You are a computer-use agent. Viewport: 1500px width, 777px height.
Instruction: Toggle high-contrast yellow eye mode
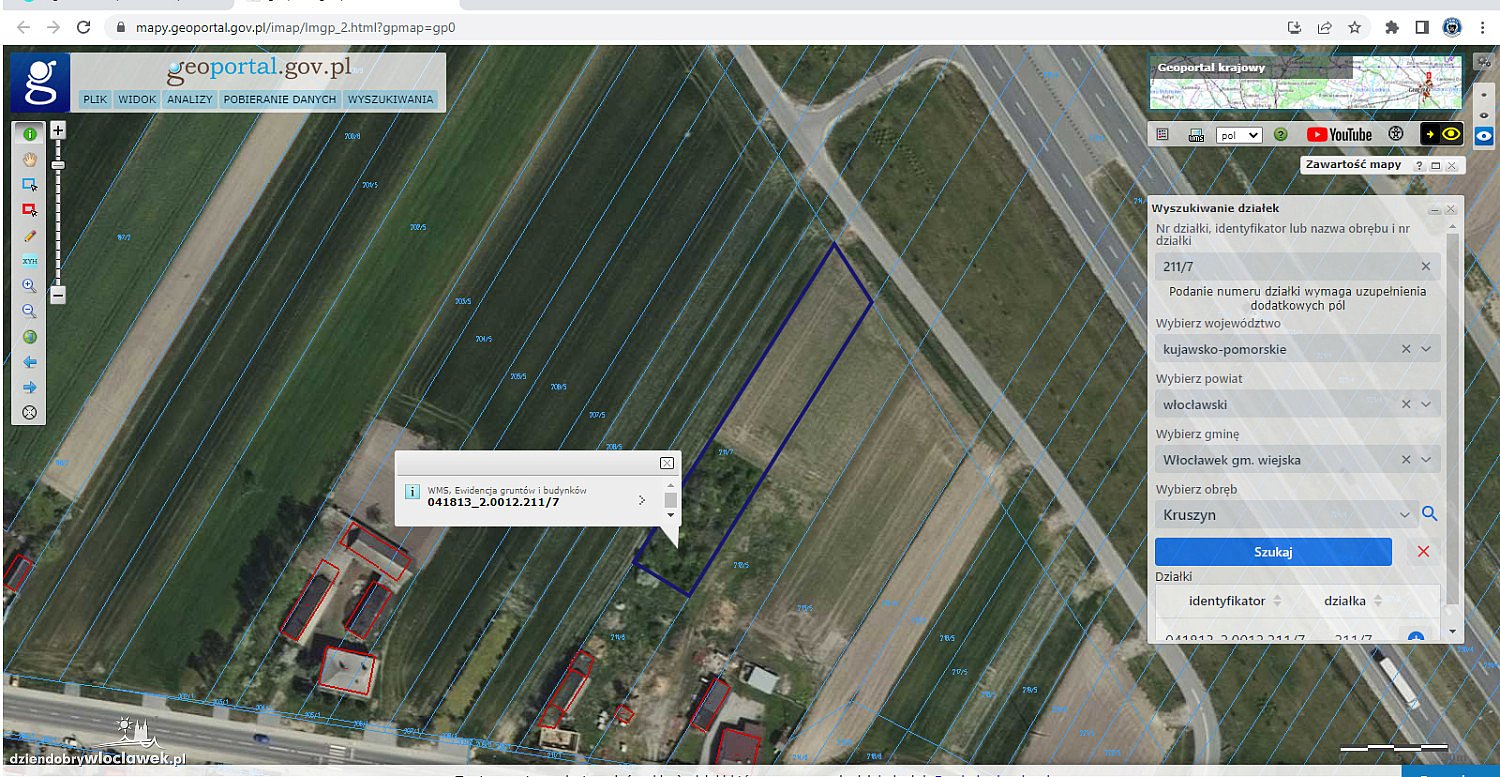tap(1441, 134)
